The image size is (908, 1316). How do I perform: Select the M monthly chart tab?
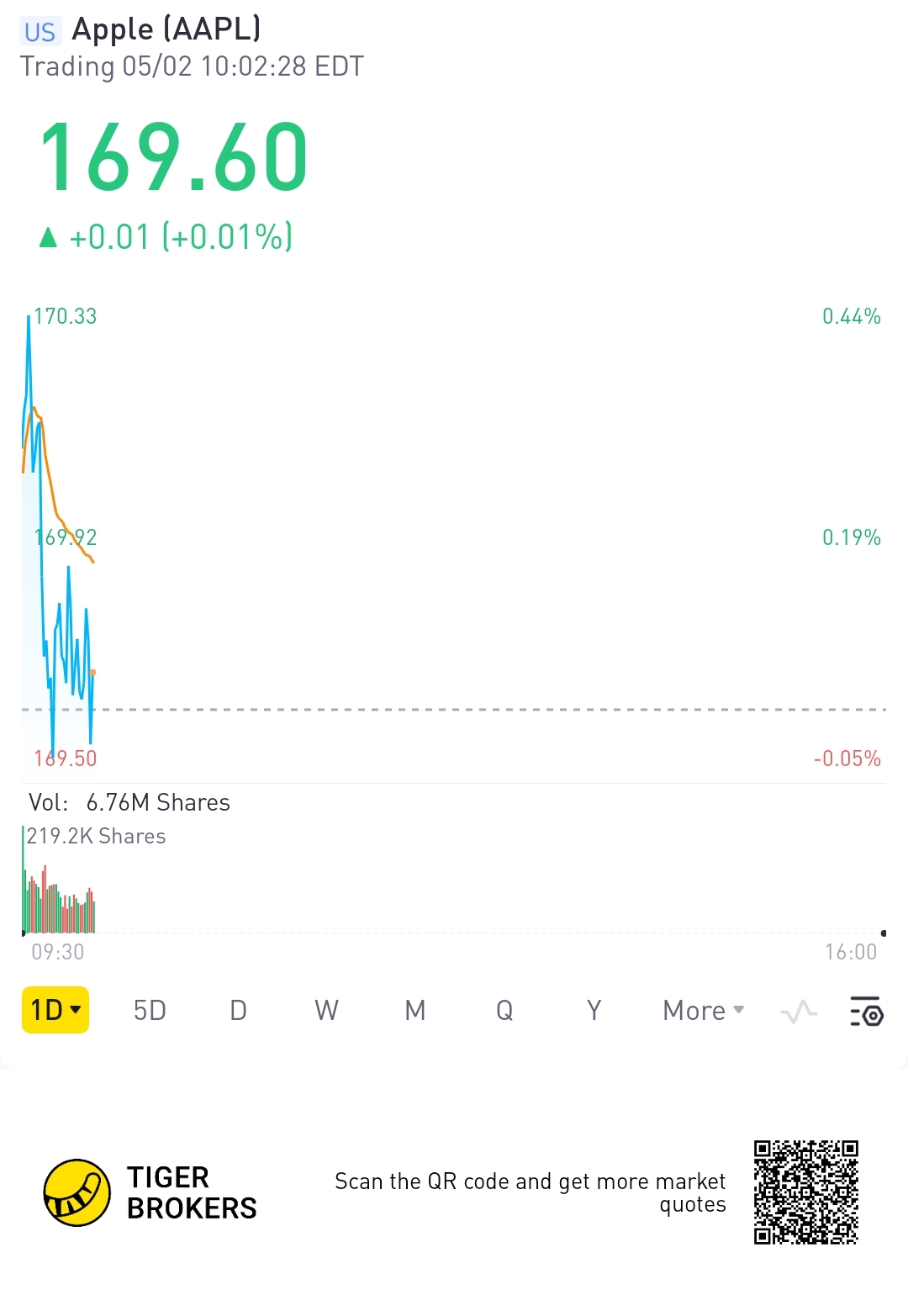pos(415,1010)
